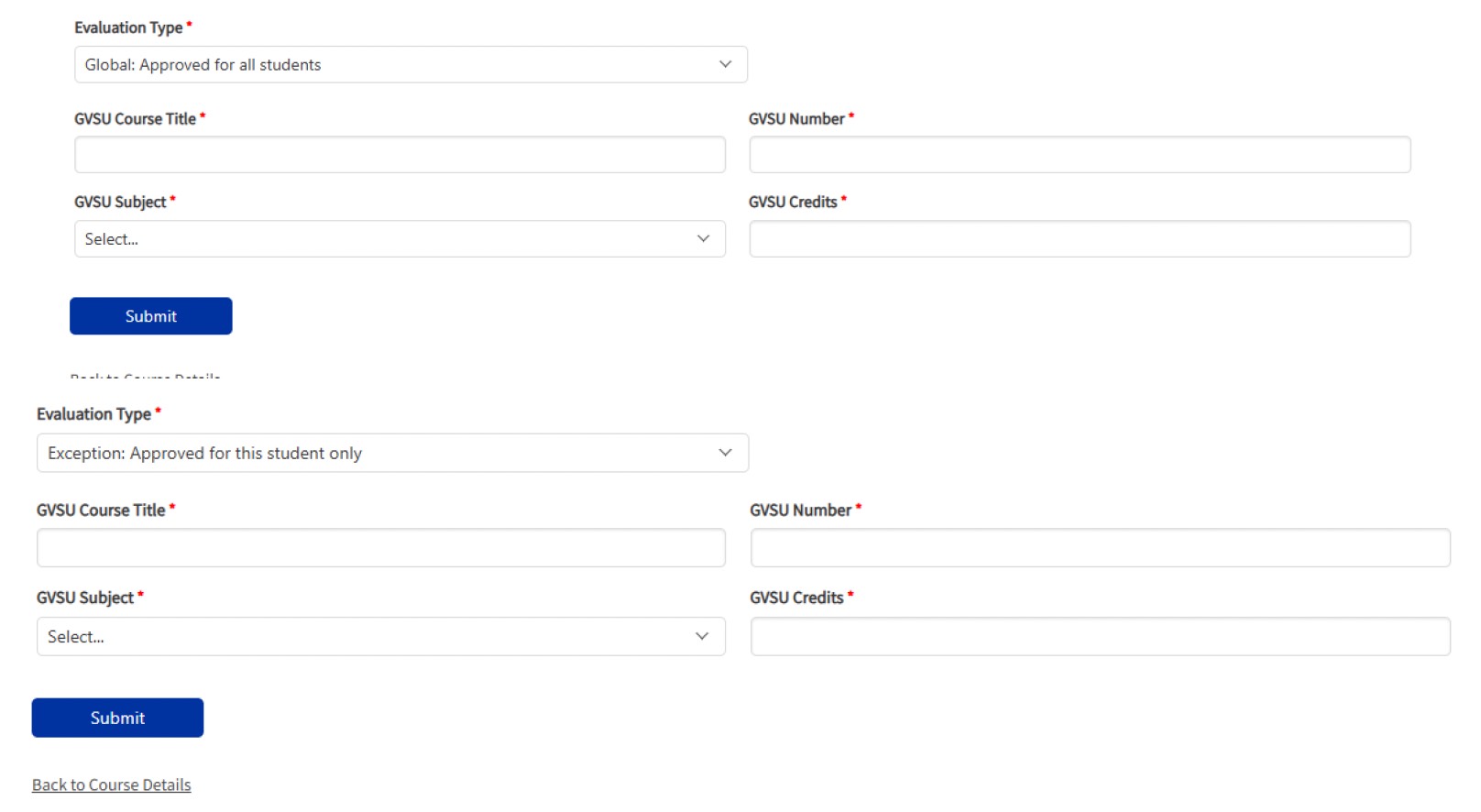1481x812 pixels.
Task: Click chevron arrow on the Exception evaluation type field
Action: [x=725, y=454]
